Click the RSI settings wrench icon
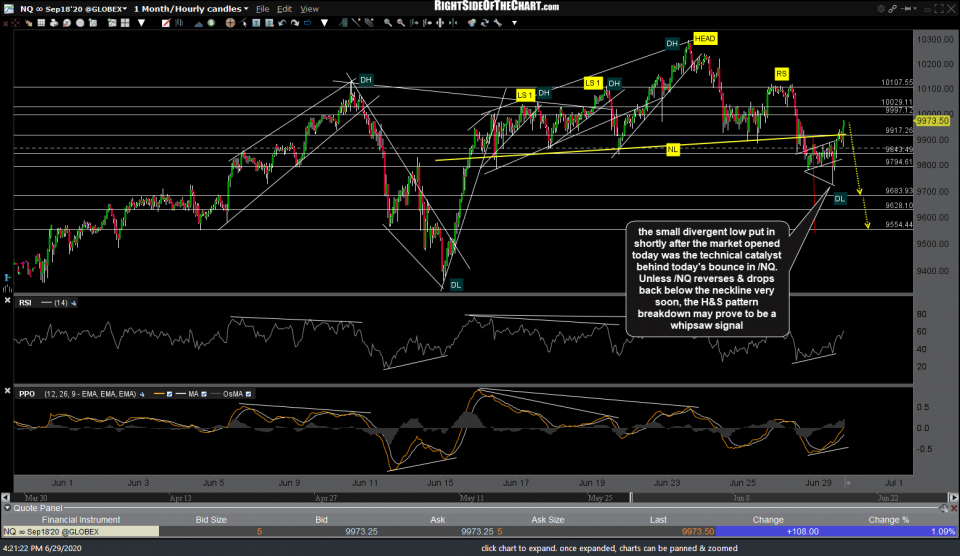The width and height of the screenshot is (960, 556). [x=74, y=303]
